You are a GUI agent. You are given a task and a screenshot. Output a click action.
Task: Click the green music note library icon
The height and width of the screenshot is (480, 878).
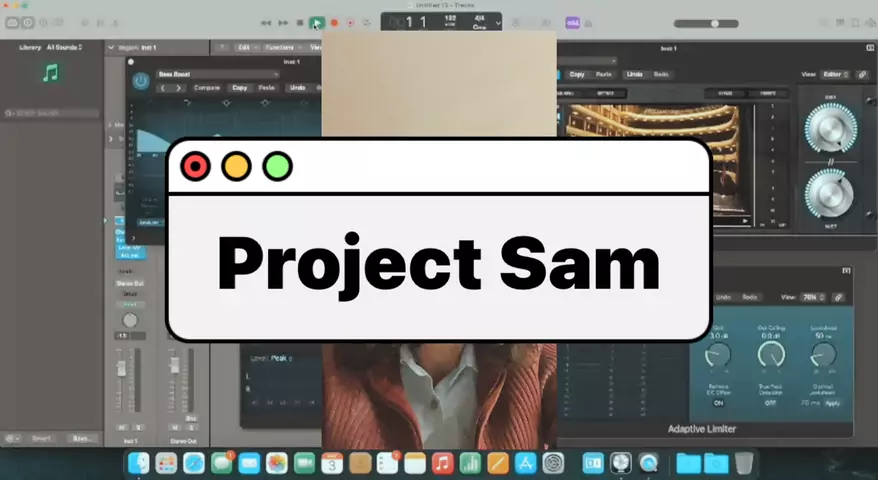coord(51,72)
